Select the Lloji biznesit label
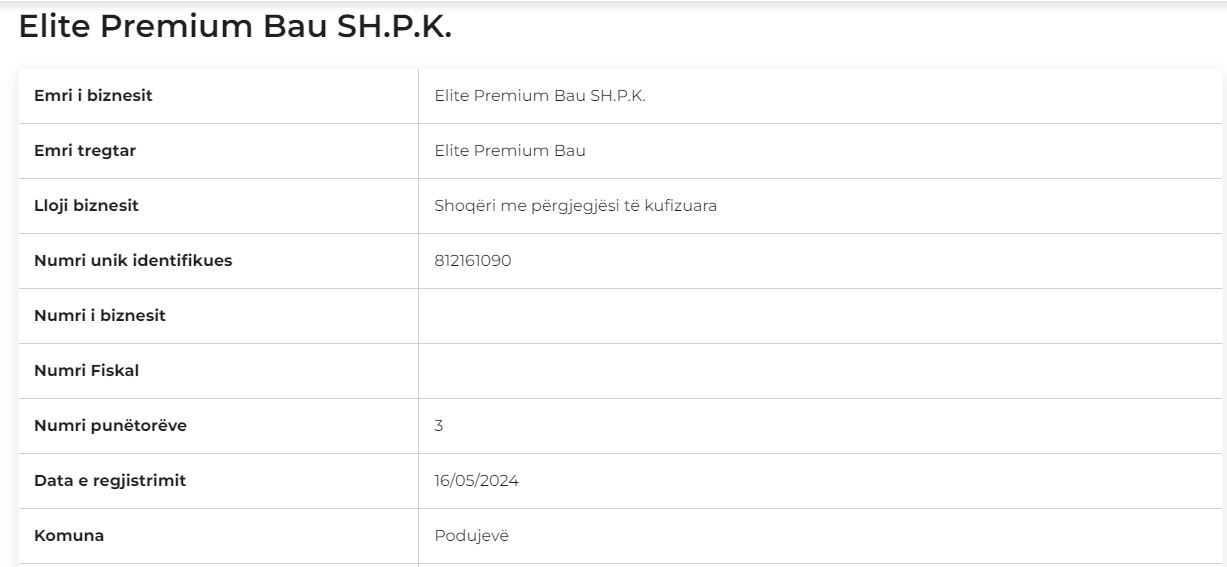Viewport: 1227px width, 567px height. [x=86, y=206]
